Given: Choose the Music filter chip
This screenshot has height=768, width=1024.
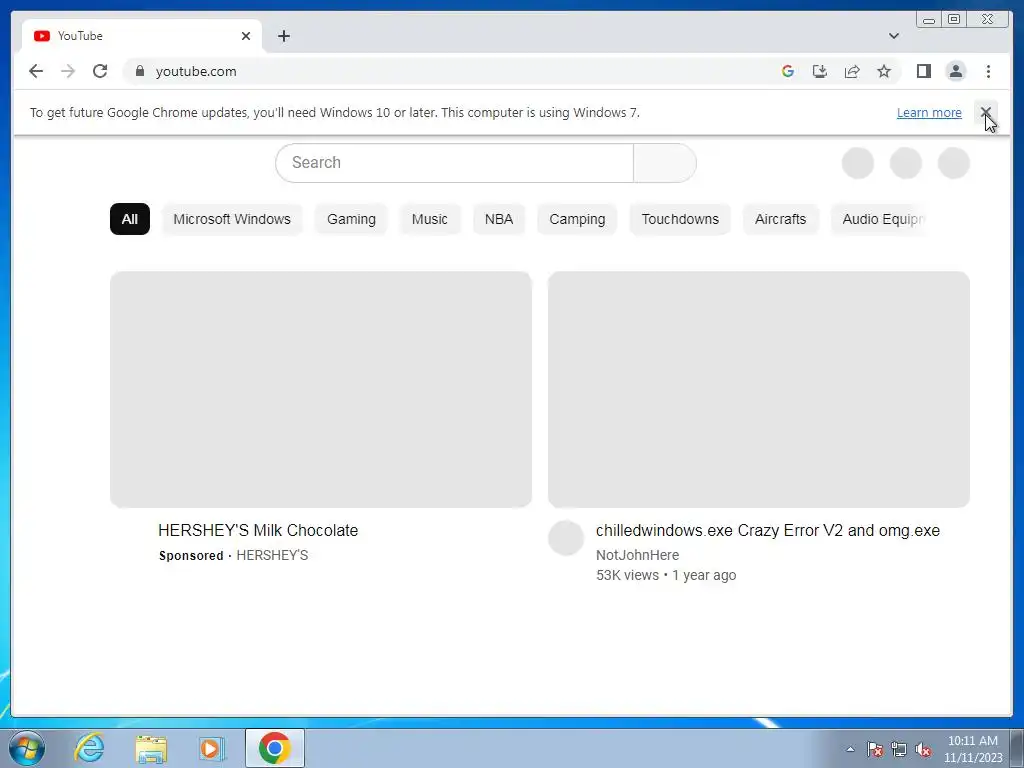Looking at the screenshot, I should tap(430, 219).
